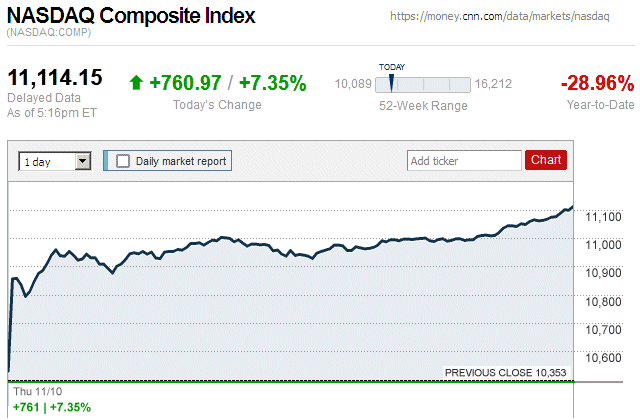The image size is (640, 420).
Task: Click the NASDAQ Composite Index heading
Action: [x=131, y=16]
